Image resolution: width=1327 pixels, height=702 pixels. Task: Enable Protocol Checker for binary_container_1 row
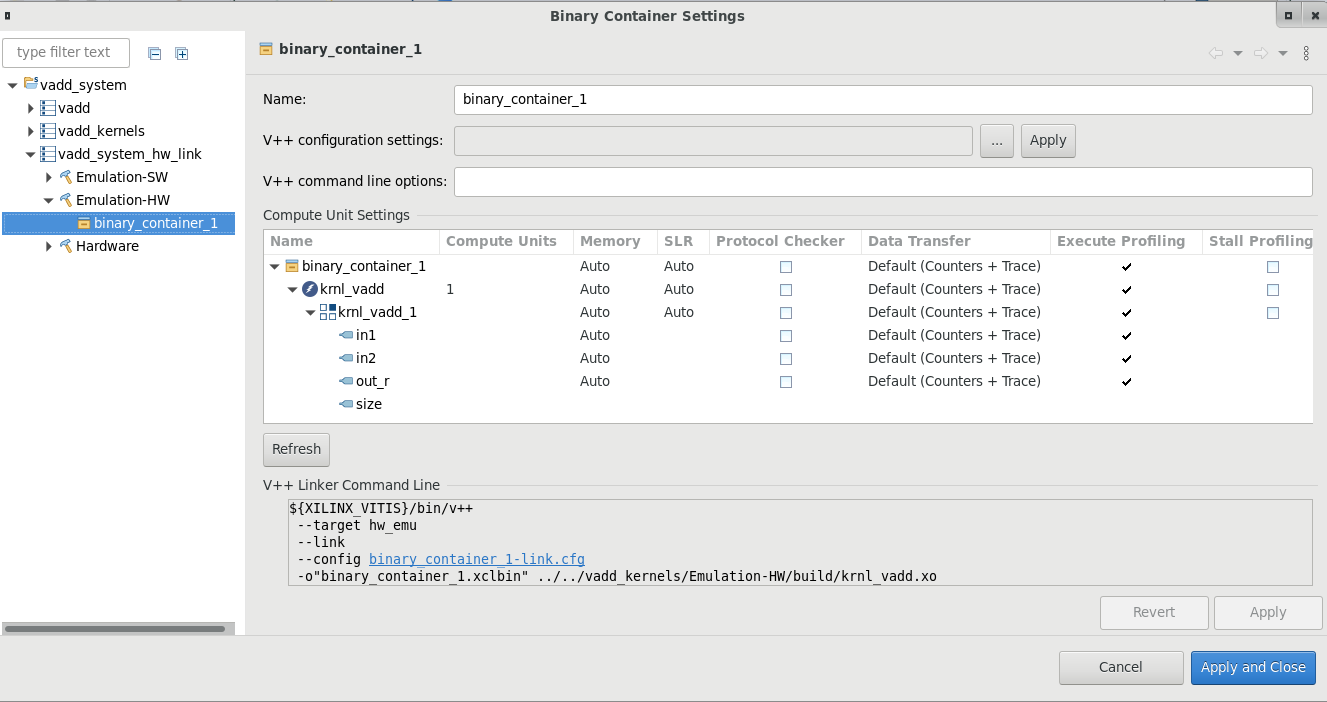(786, 267)
